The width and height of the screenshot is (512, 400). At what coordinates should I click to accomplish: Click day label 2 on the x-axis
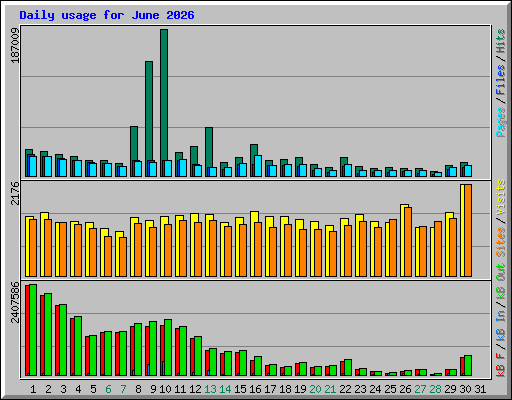point(48,389)
